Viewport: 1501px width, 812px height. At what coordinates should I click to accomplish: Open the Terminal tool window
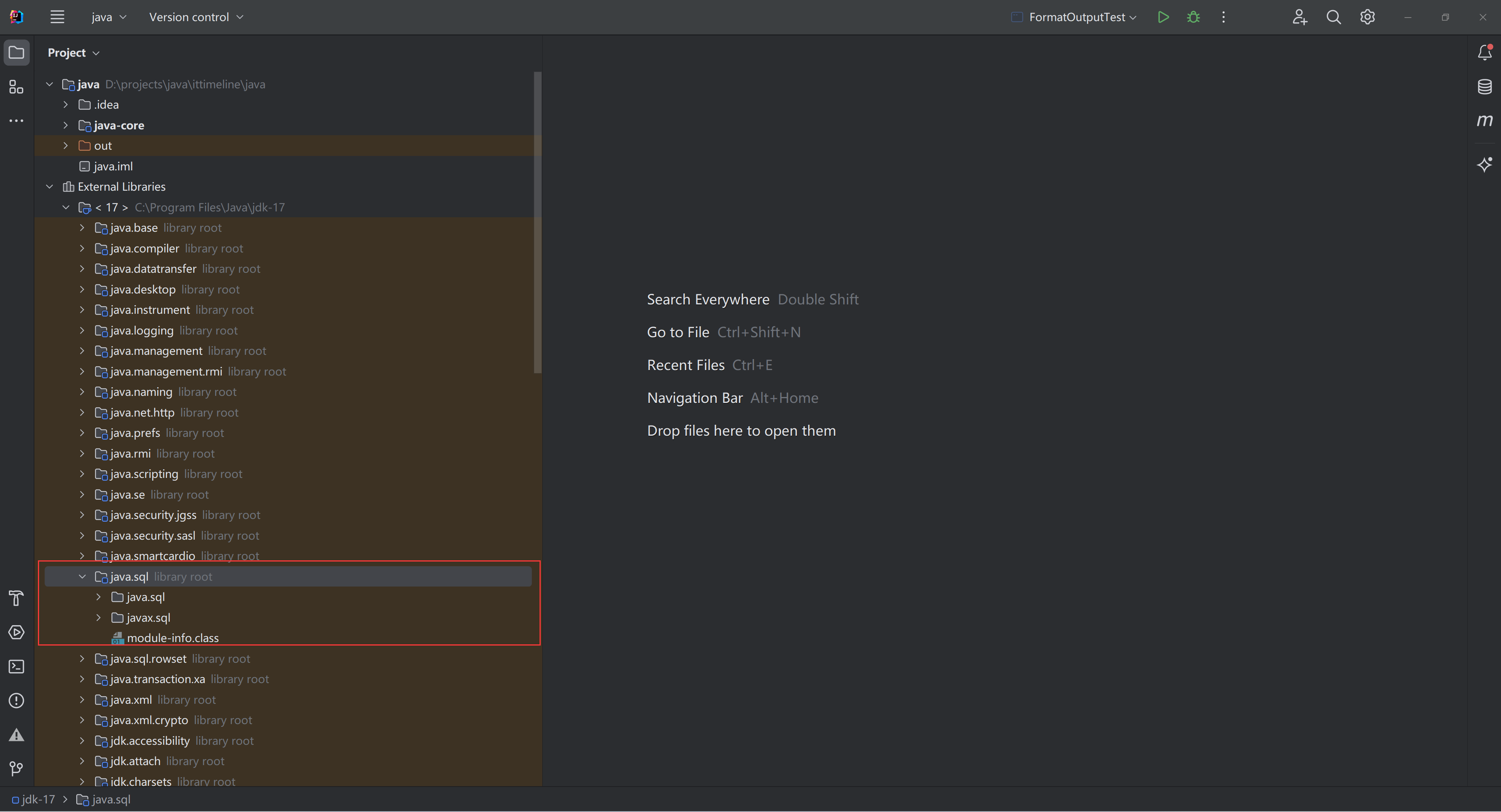tap(16, 666)
